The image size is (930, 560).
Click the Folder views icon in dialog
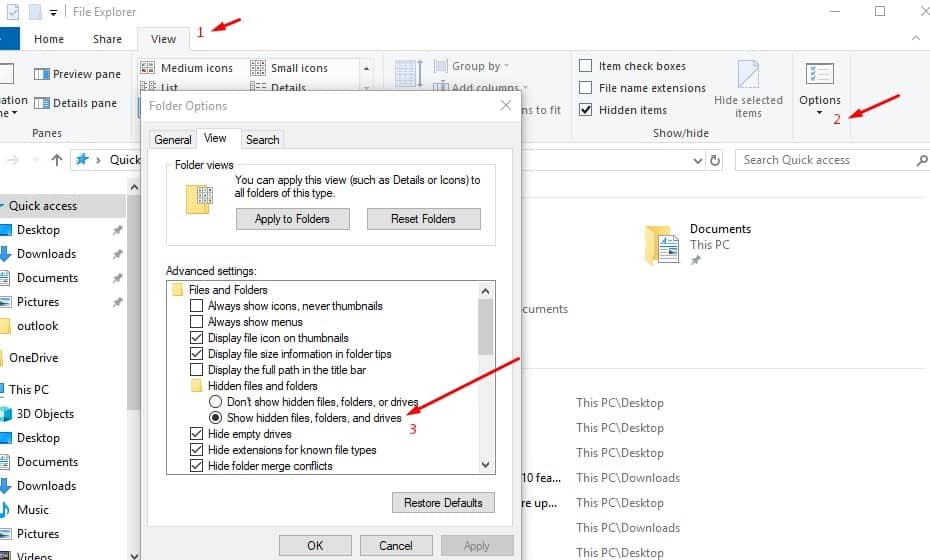pos(199,199)
